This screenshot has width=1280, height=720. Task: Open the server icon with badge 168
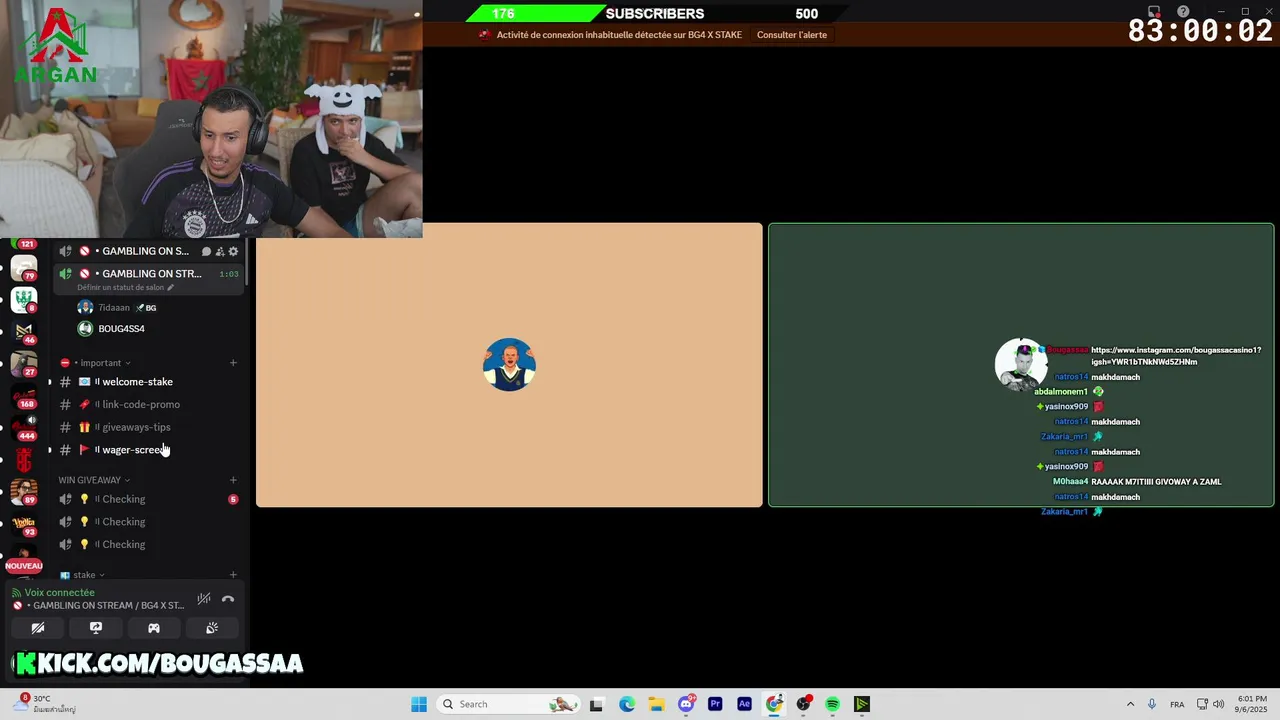24,395
